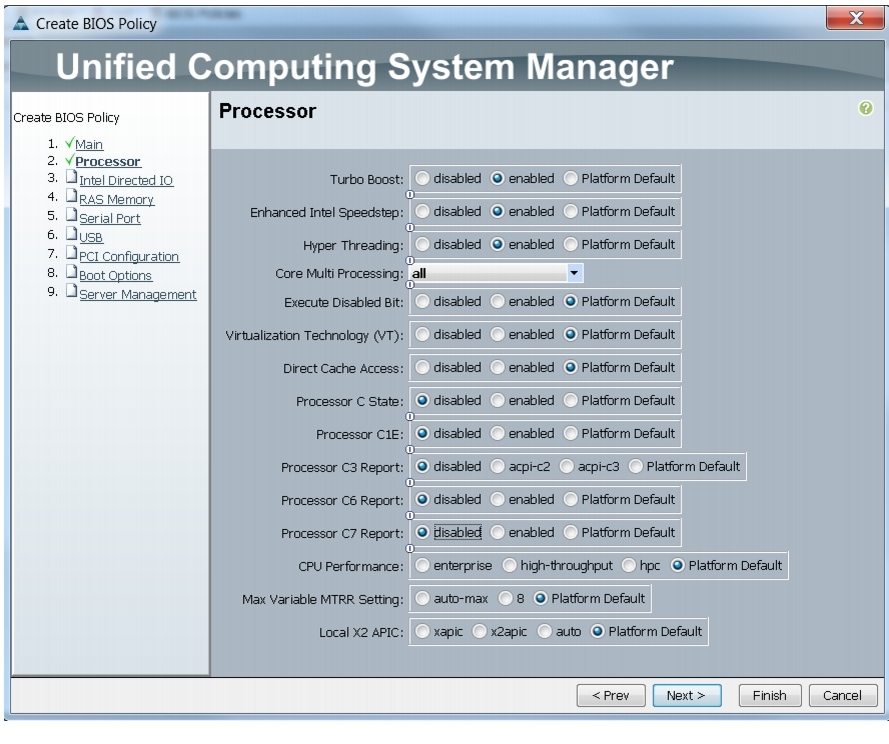889x744 pixels.
Task: Click the page icon beside RAS Memory
Action: (71, 196)
